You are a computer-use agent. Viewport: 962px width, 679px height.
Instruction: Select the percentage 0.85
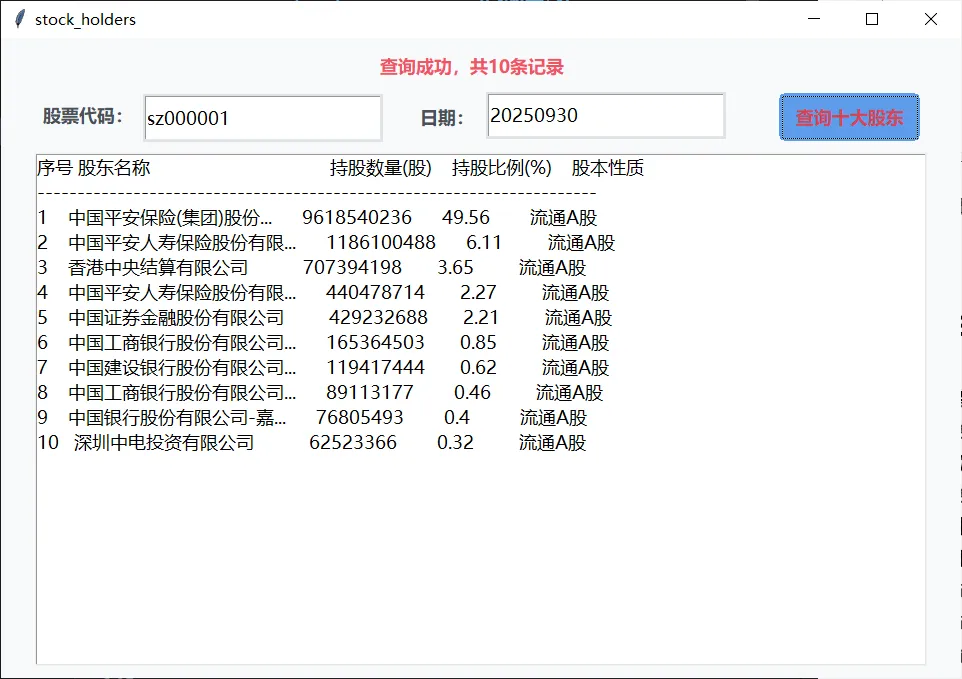click(x=479, y=342)
